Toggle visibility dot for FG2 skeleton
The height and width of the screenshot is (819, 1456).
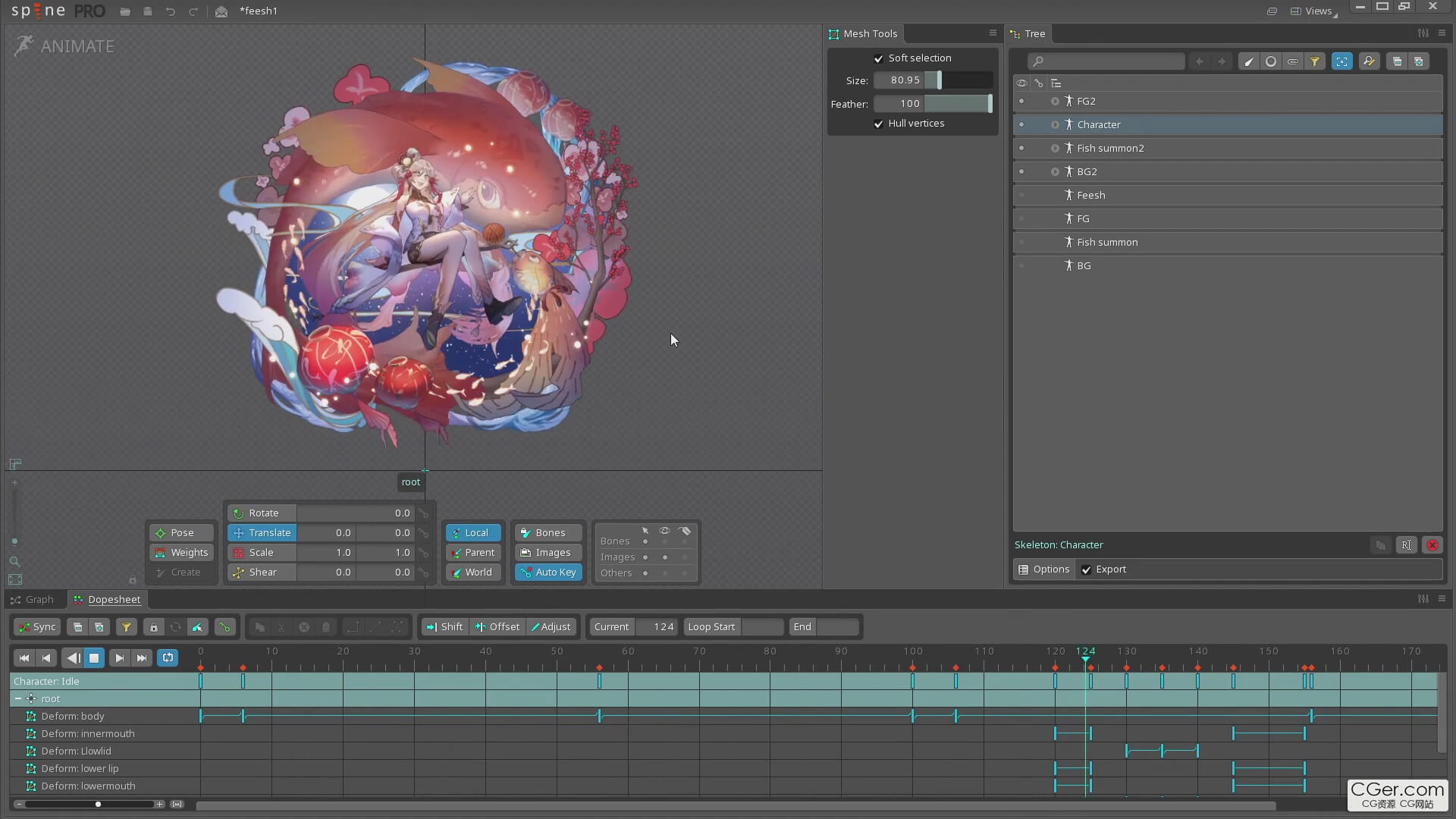tap(1021, 102)
